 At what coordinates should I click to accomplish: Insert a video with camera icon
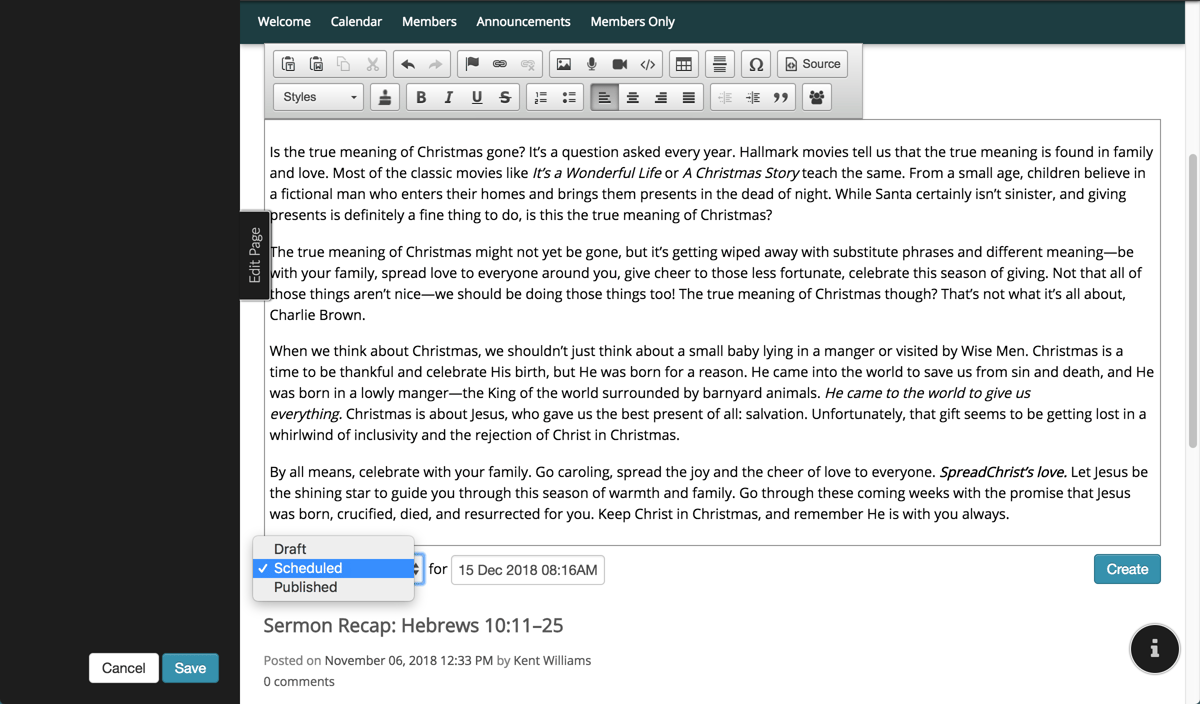(x=620, y=64)
